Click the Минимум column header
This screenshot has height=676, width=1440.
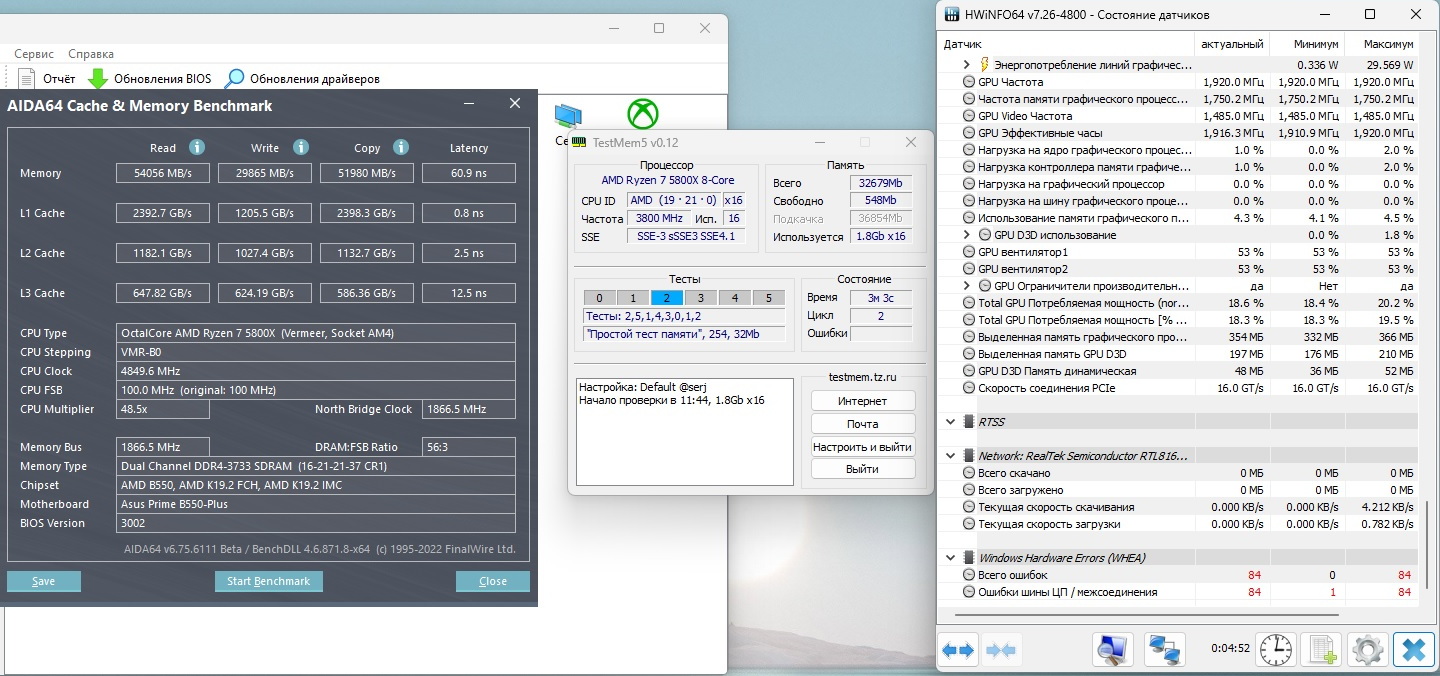pyautogui.click(x=1306, y=44)
